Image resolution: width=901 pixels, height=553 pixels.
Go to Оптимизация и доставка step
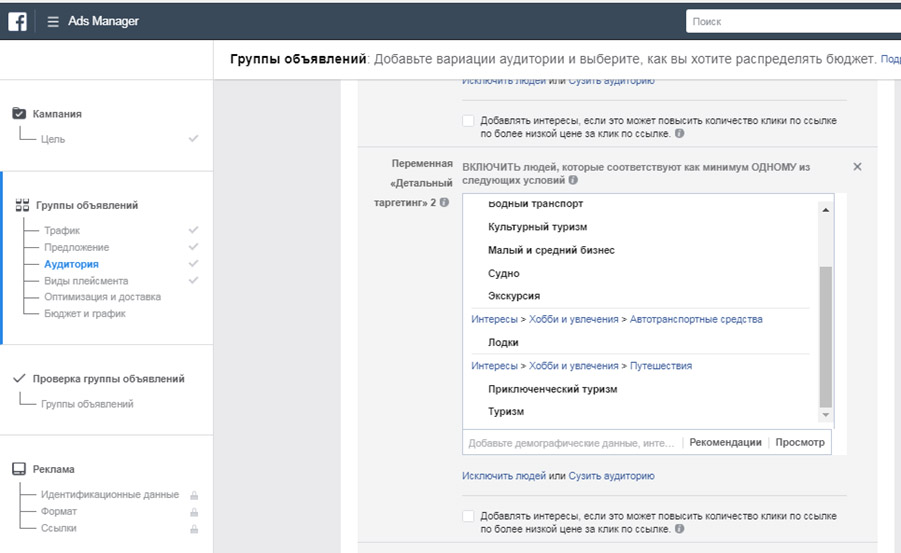coord(102,297)
